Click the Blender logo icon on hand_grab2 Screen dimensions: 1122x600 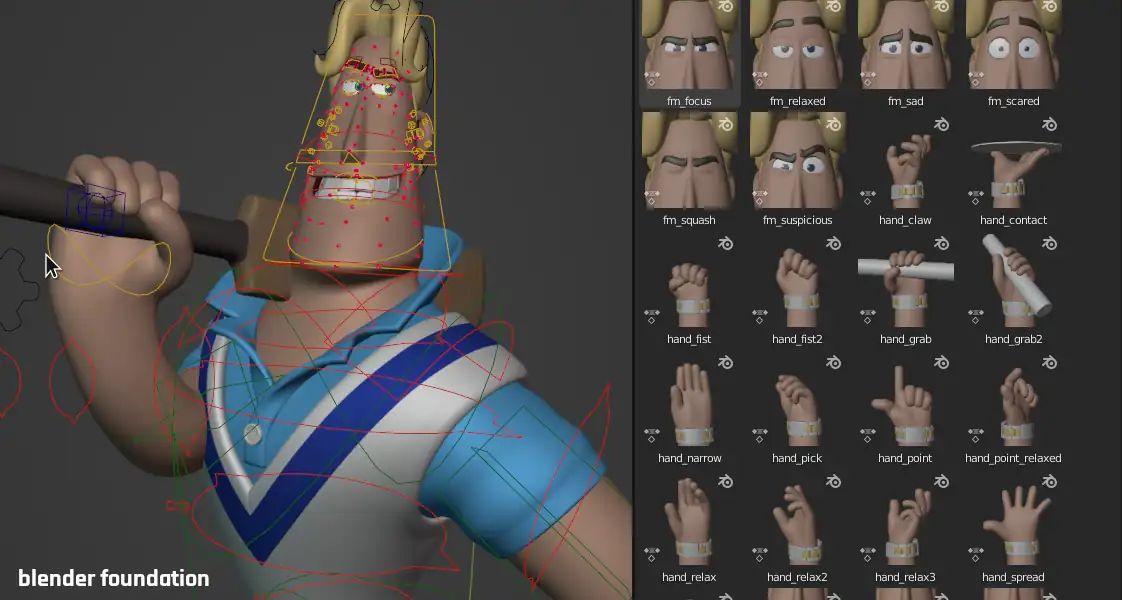[1050, 244]
